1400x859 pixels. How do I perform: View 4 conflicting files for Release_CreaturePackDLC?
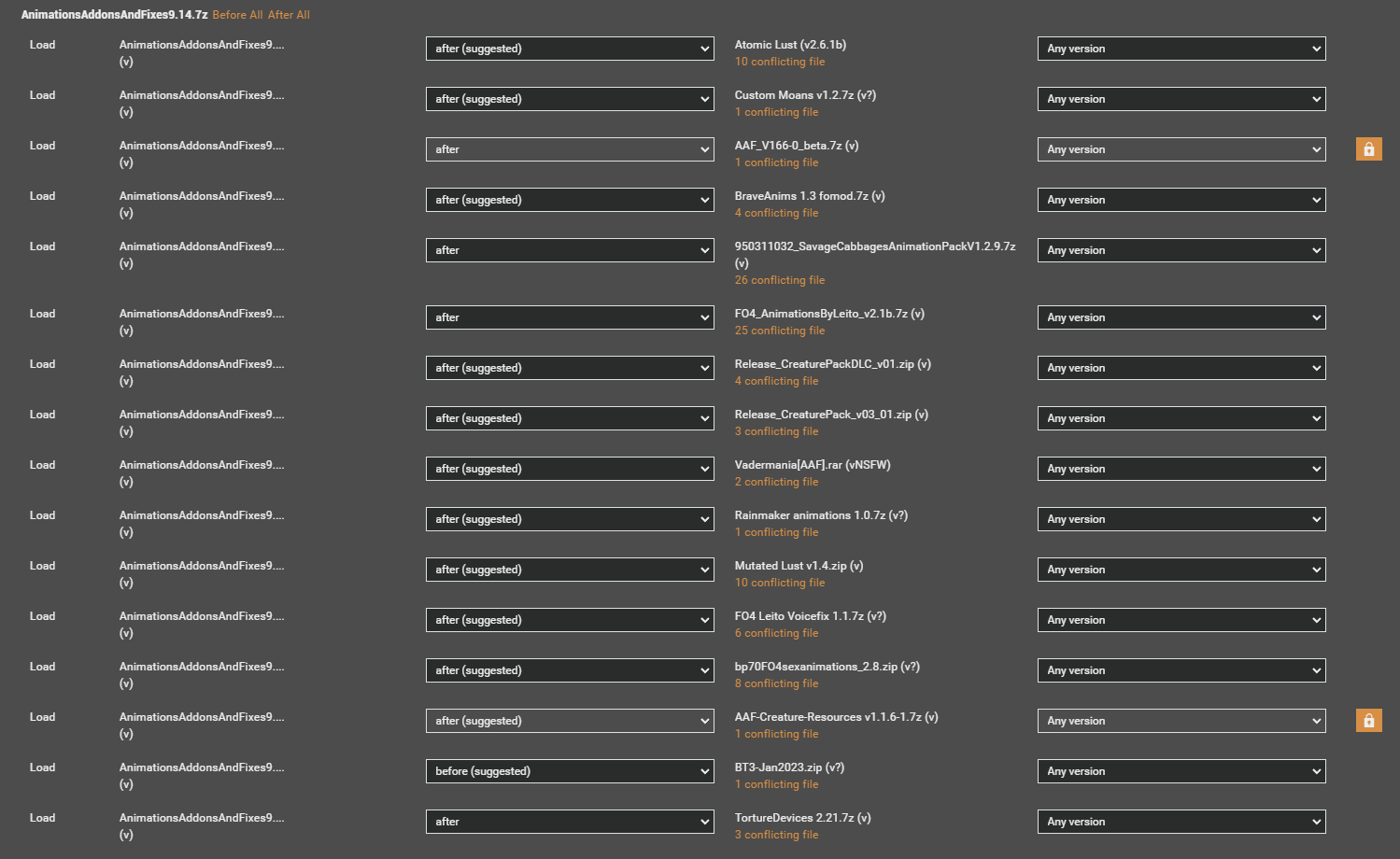point(776,380)
